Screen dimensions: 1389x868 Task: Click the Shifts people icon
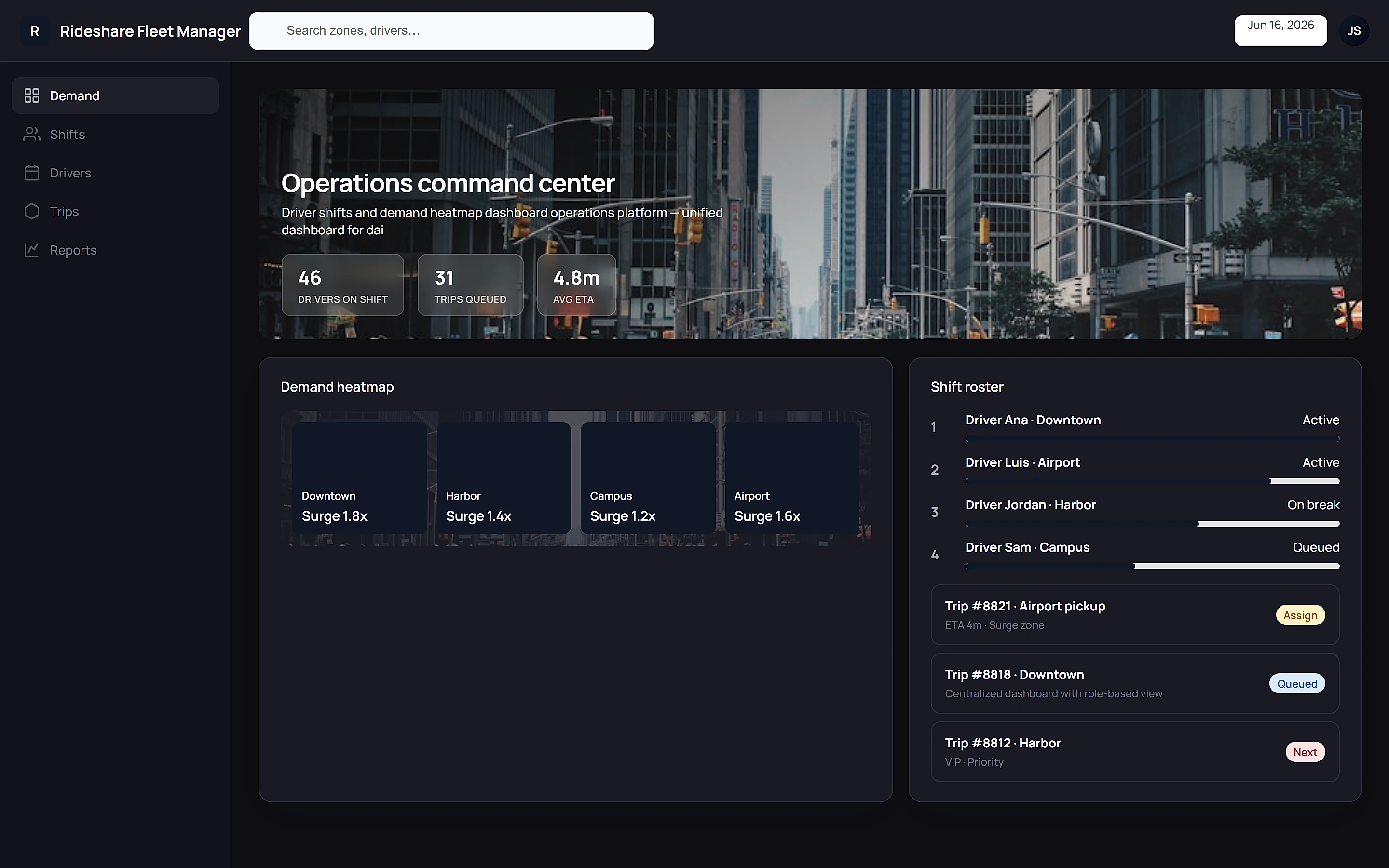(31, 134)
